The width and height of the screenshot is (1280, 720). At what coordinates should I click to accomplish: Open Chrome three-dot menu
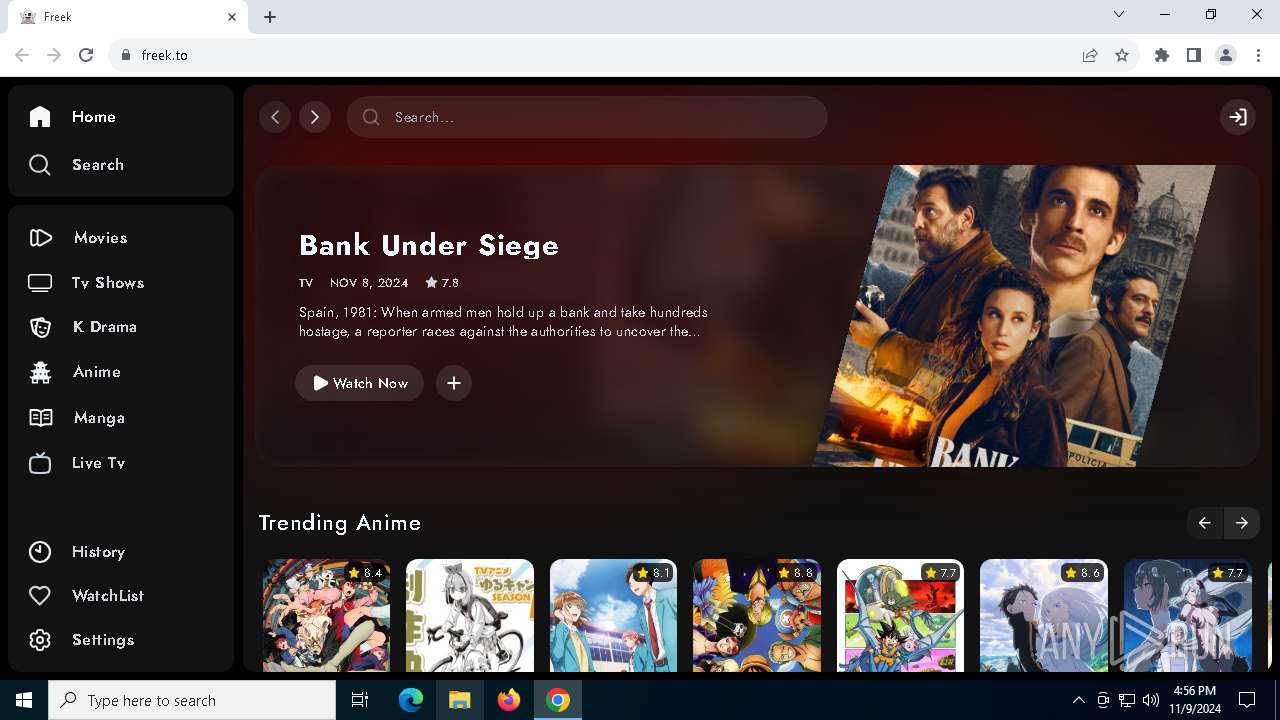[1259, 55]
